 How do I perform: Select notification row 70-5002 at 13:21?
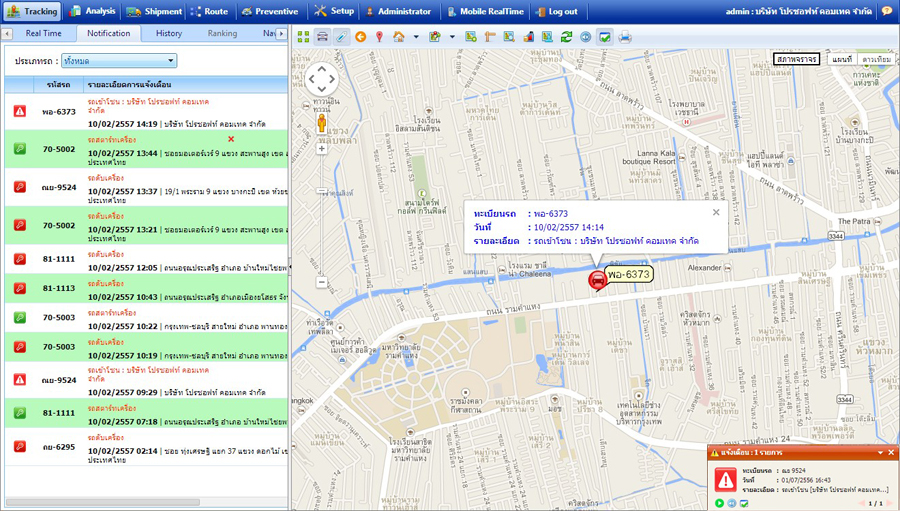[x=146, y=226]
